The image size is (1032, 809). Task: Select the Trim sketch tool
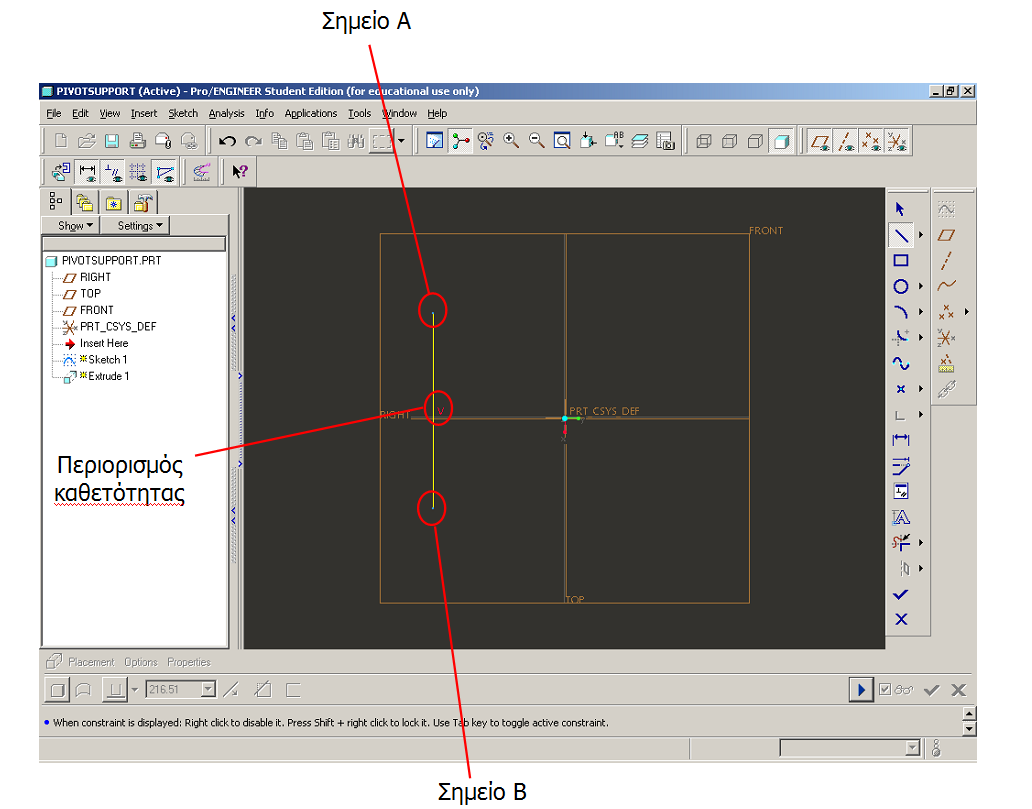coord(901,542)
